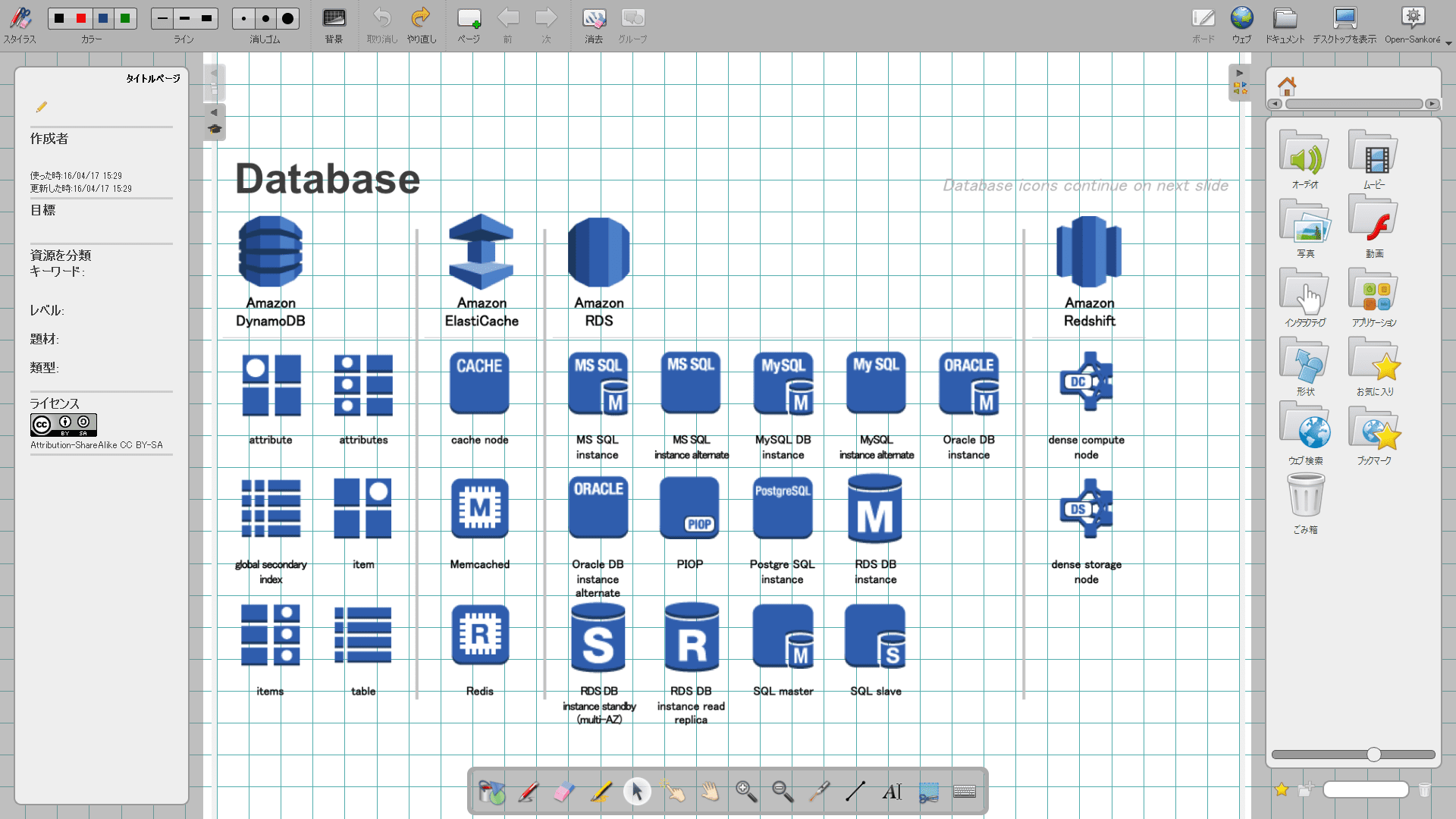Select the paint bucket tool

491,792
